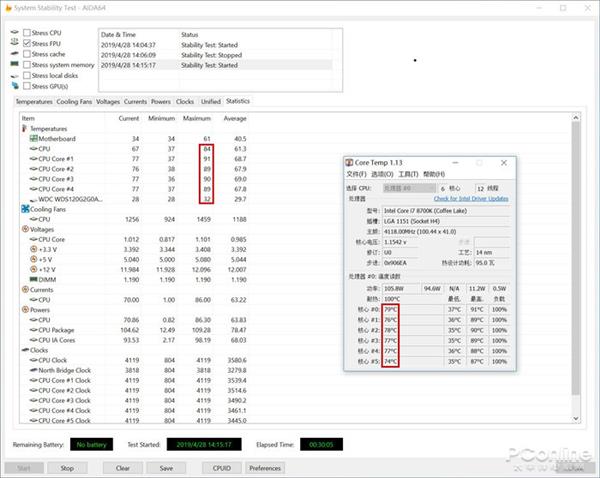Enable the Stress system memory checkbox
Screen dimensions: 600x478
[26, 64]
